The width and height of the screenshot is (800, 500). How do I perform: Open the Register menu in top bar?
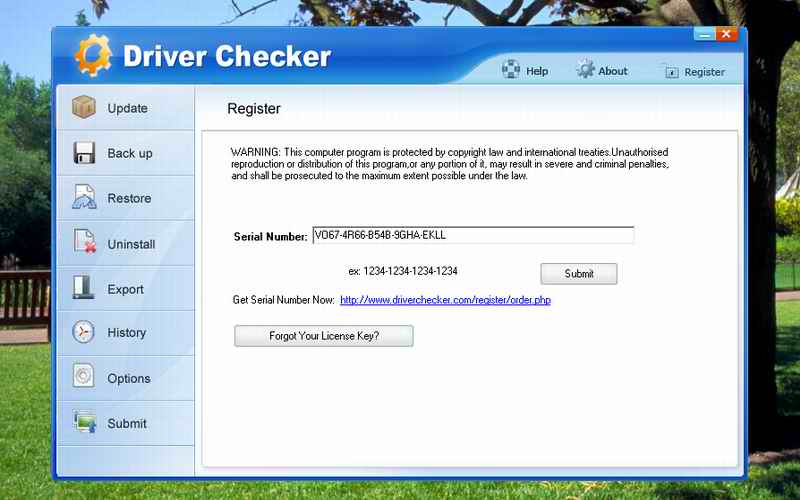694,72
